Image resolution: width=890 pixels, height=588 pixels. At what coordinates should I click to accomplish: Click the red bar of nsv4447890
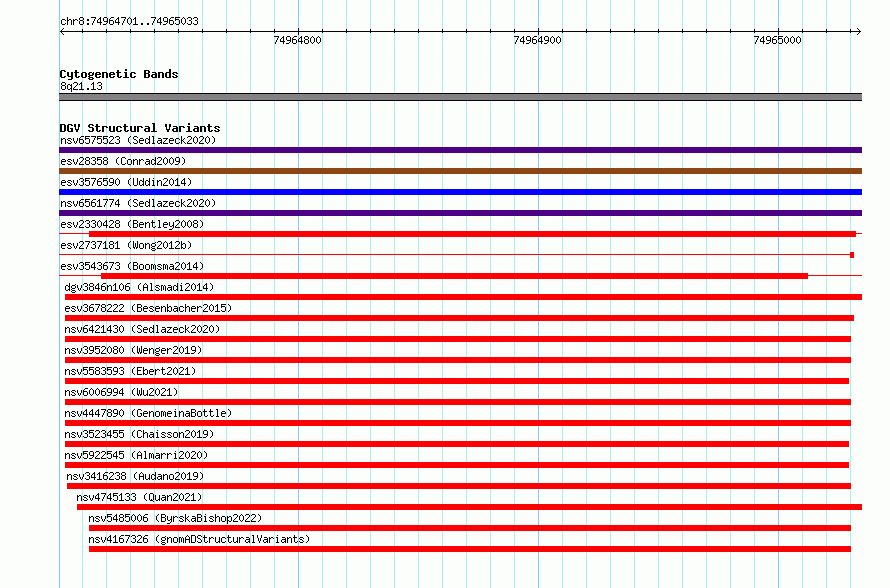tap(457, 423)
